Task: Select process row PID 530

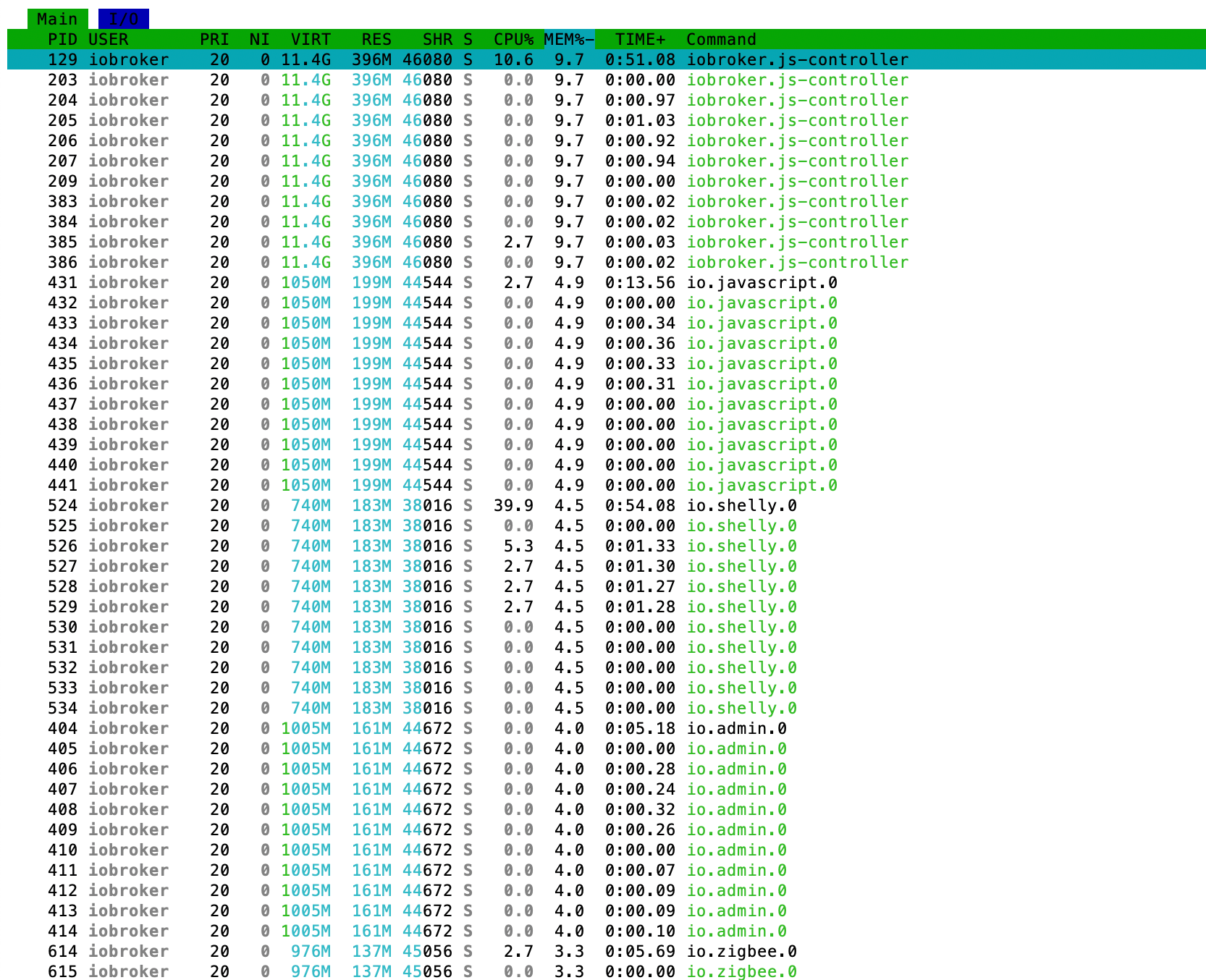Action: click(607, 627)
